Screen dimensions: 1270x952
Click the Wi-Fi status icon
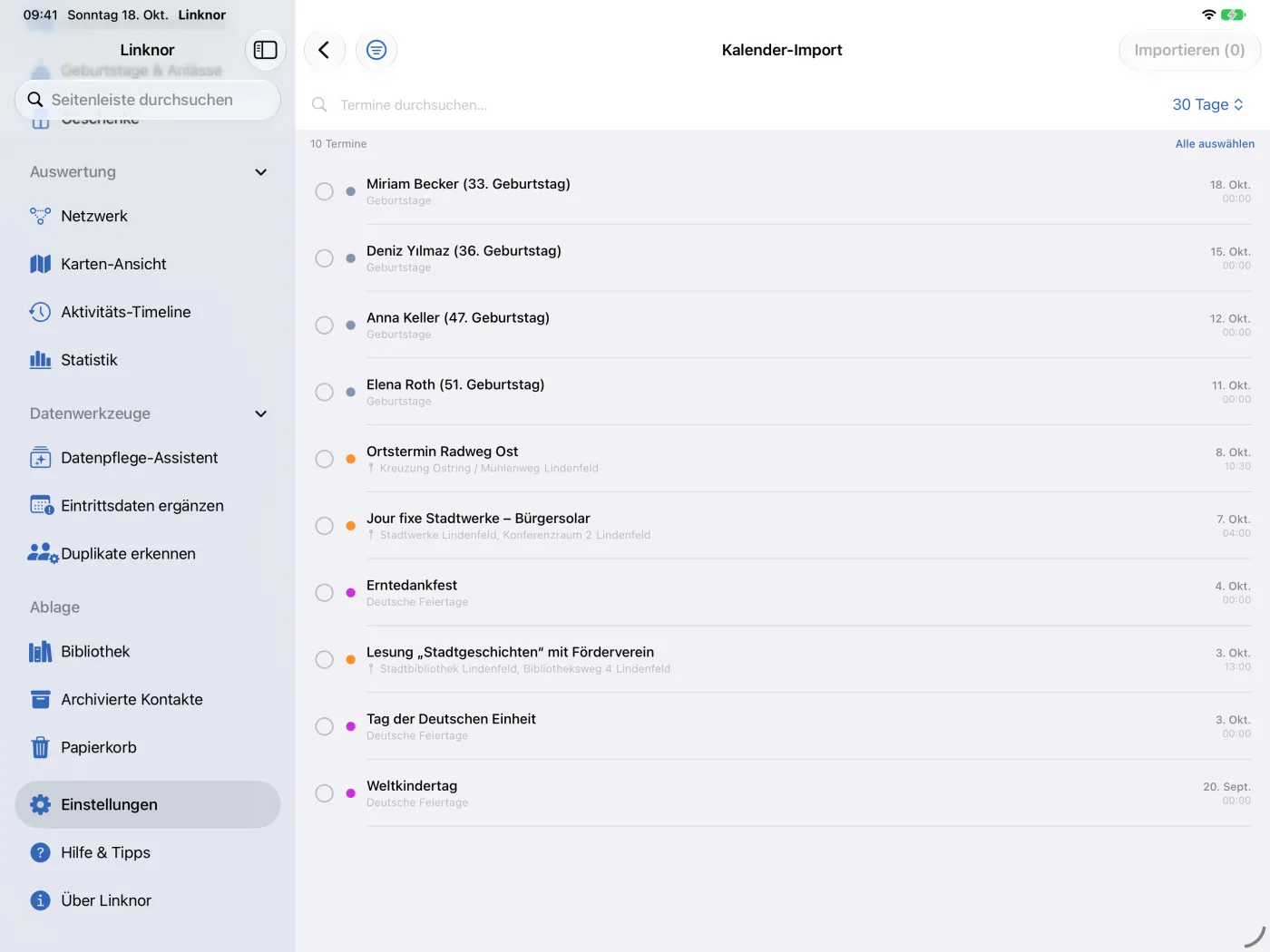(x=1208, y=15)
